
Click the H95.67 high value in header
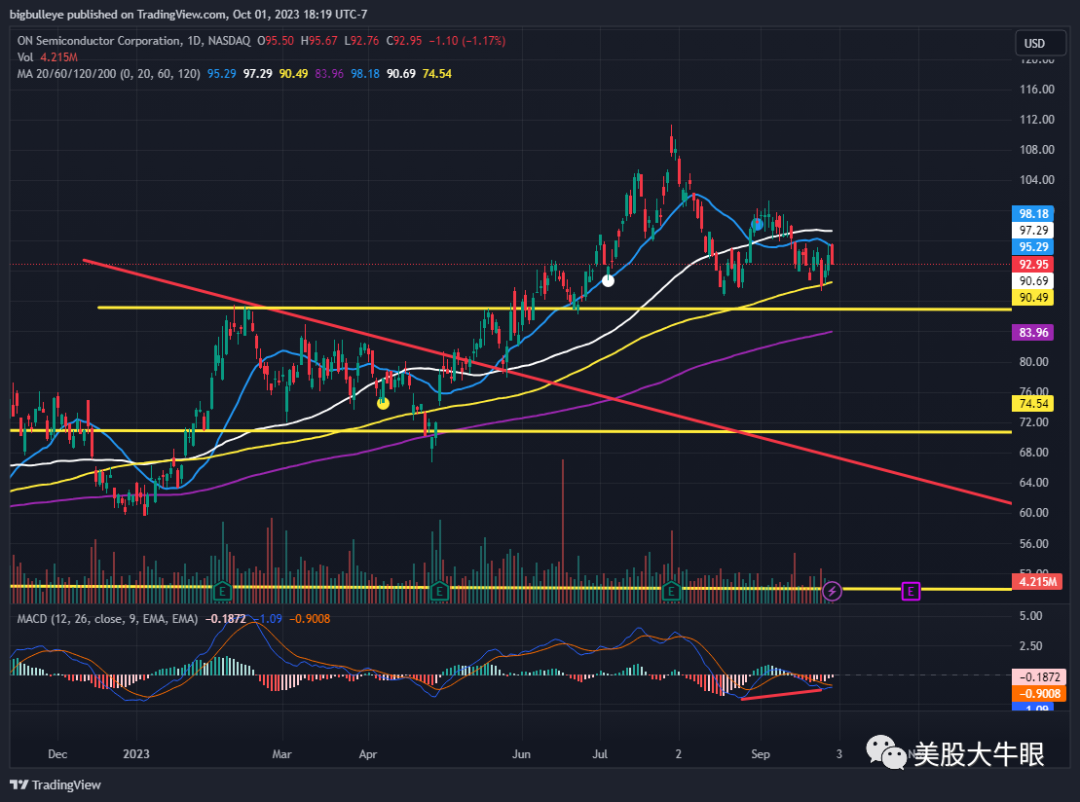pos(319,41)
